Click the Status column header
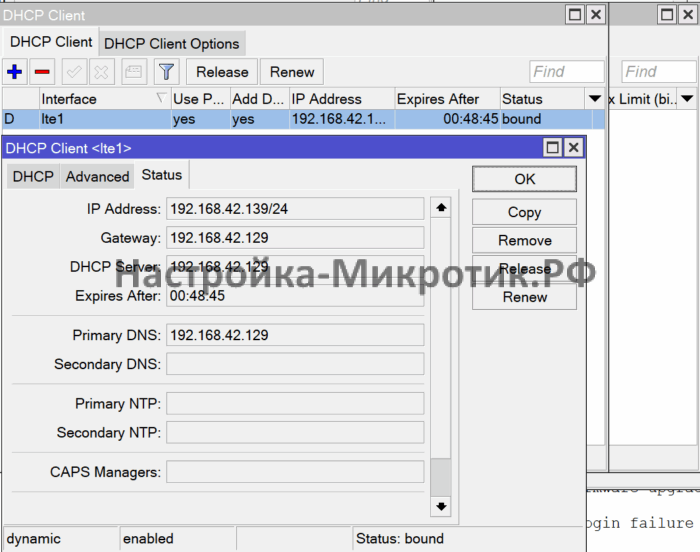Viewport: 700px width, 552px height. (542, 99)
